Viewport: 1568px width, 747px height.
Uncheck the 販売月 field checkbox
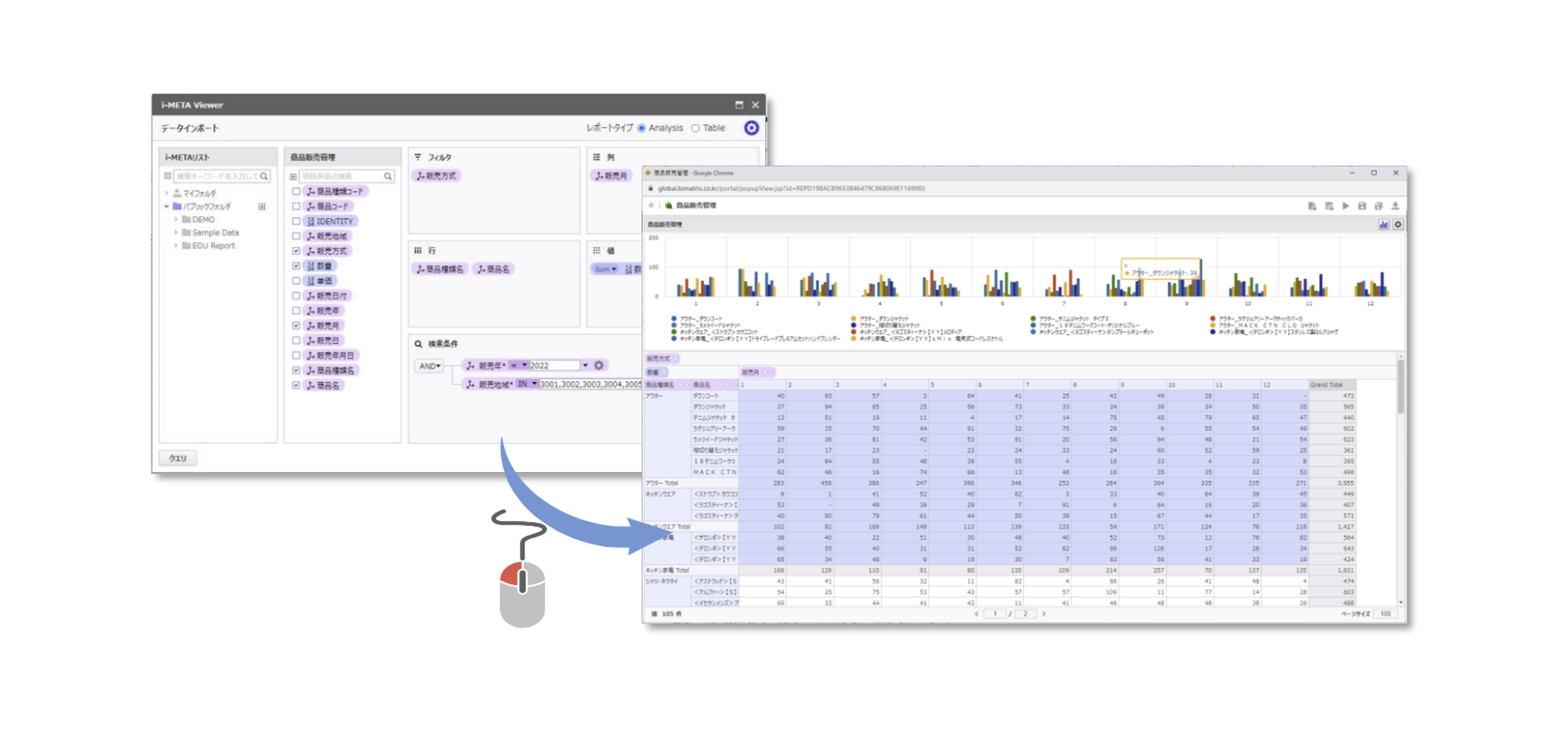(296, 326)
